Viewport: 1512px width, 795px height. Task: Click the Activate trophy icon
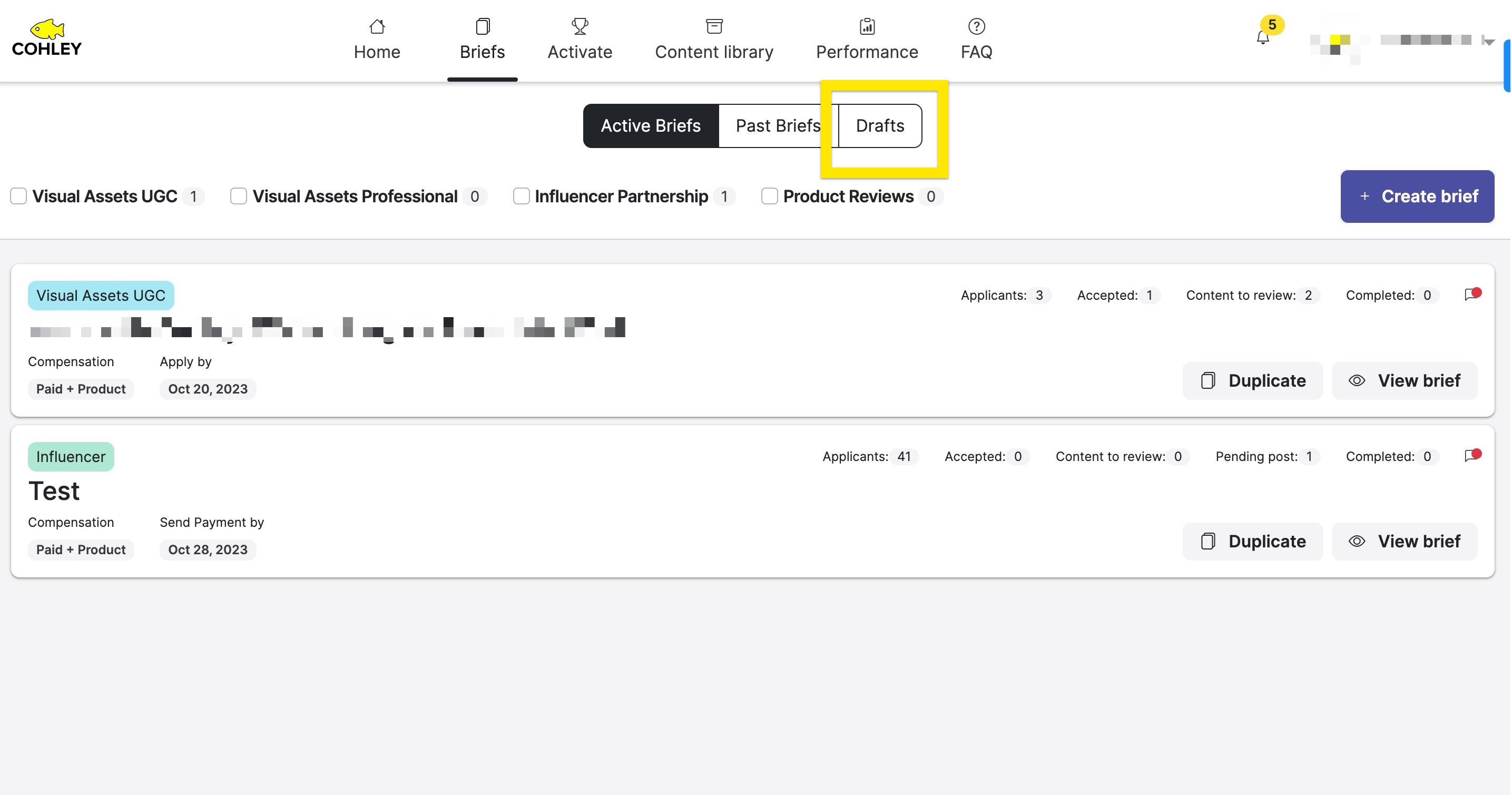coord(580,26)
